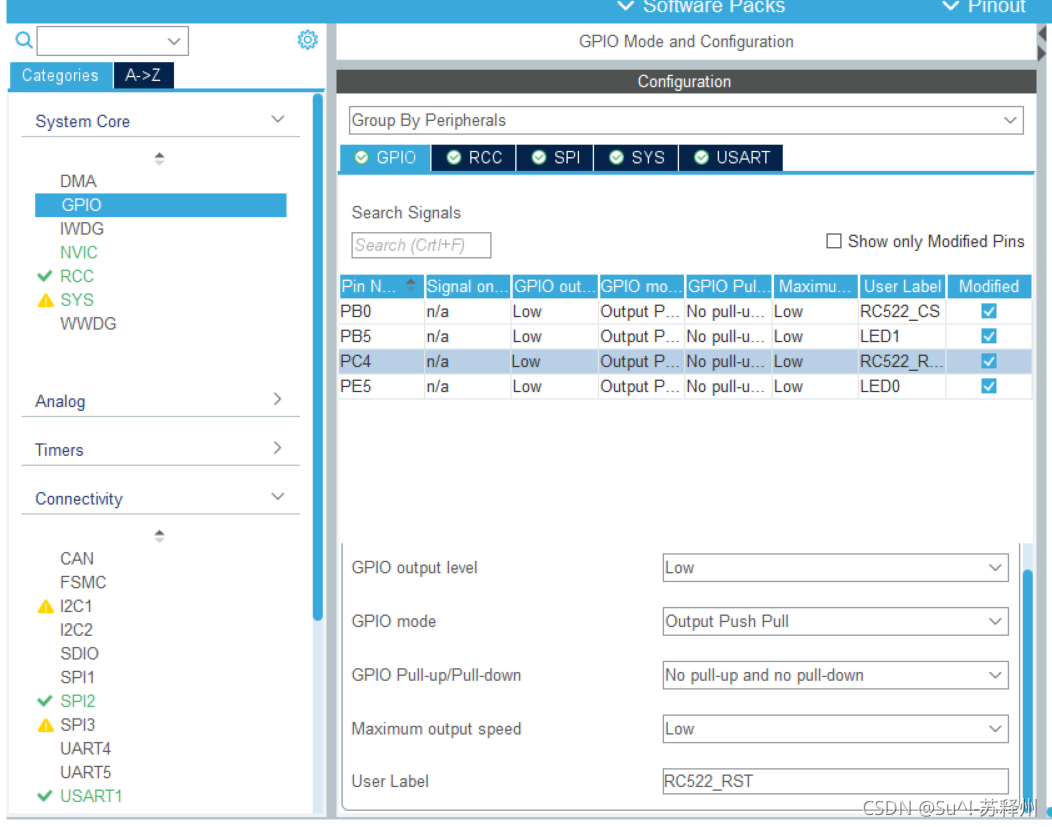Select DMA in System Core list
The width and height of the screenshot is (1052, 827).
pyautogui.click(x=78, y=181)
